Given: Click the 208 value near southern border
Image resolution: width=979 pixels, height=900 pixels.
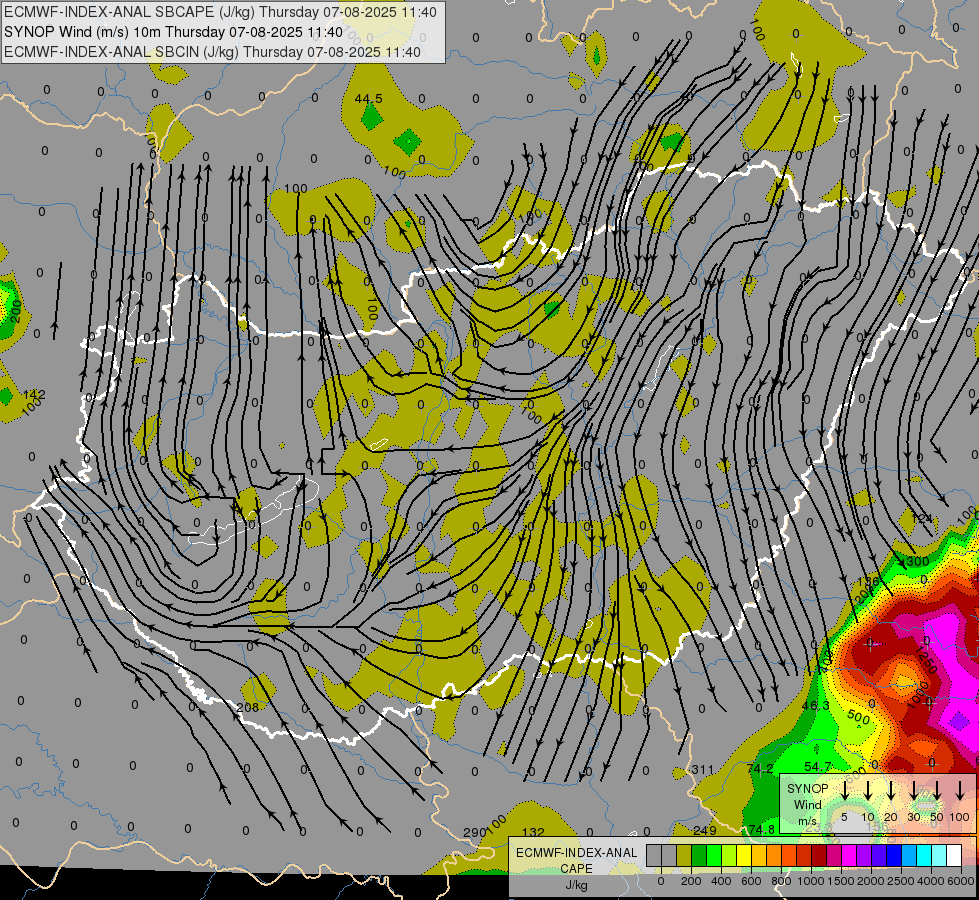Looking at the screenshot, I should [248, 707].
